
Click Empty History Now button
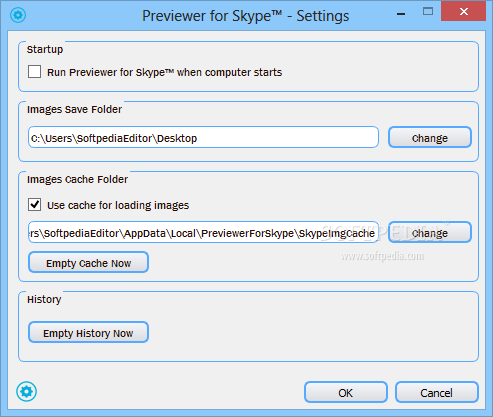[88, 332]
